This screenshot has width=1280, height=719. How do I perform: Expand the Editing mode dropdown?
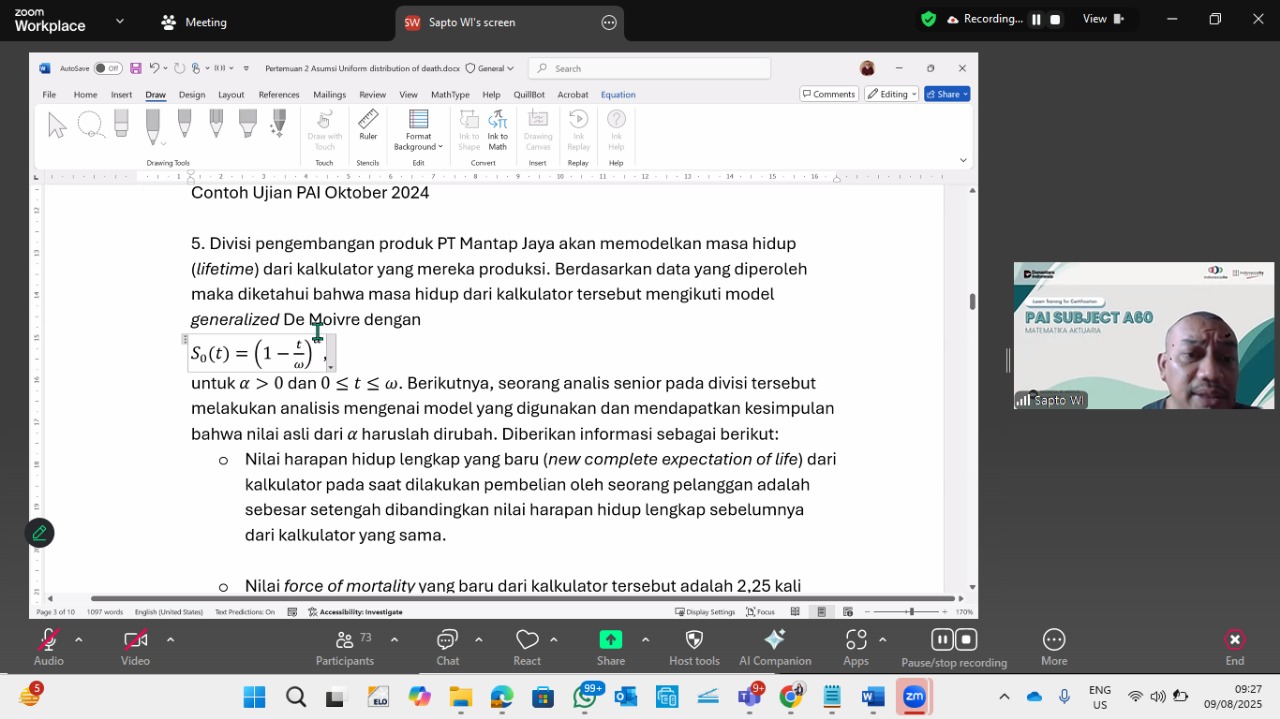[891, 94]
